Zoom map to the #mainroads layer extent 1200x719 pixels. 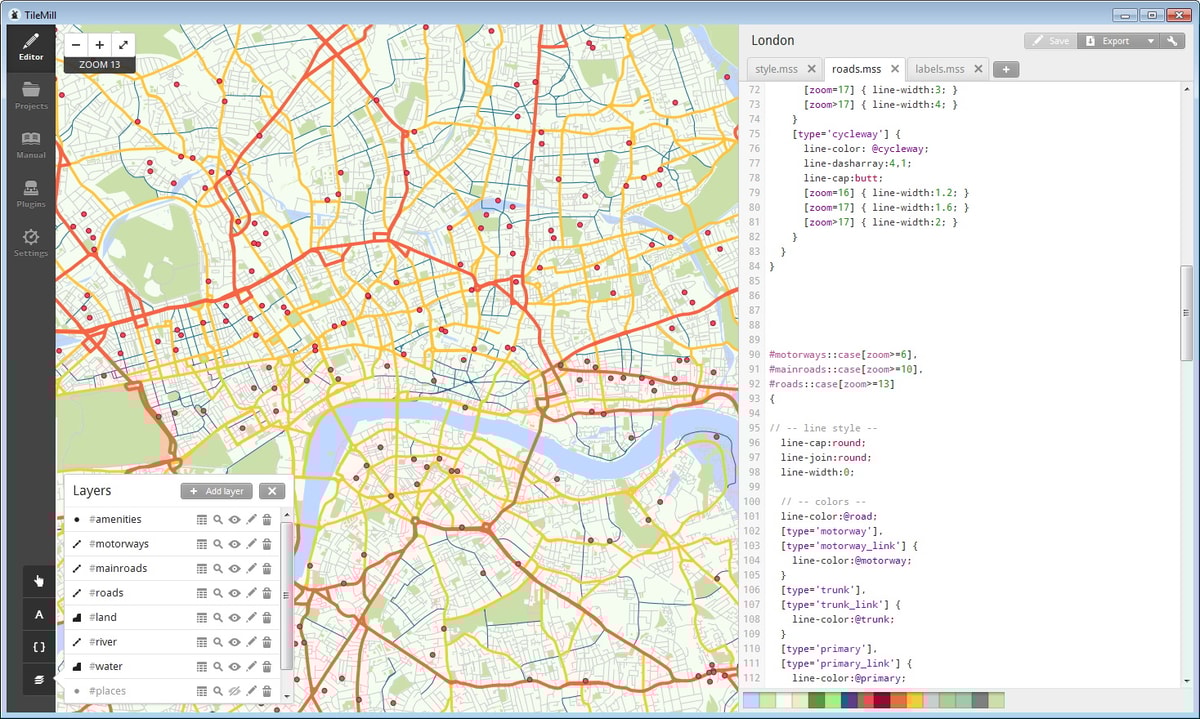(218, 568)
